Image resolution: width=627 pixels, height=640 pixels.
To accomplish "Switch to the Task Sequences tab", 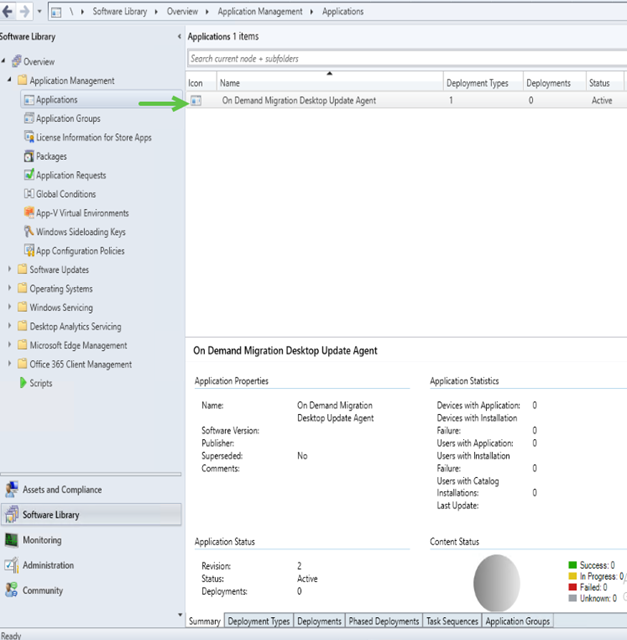I will click(452, 621).
